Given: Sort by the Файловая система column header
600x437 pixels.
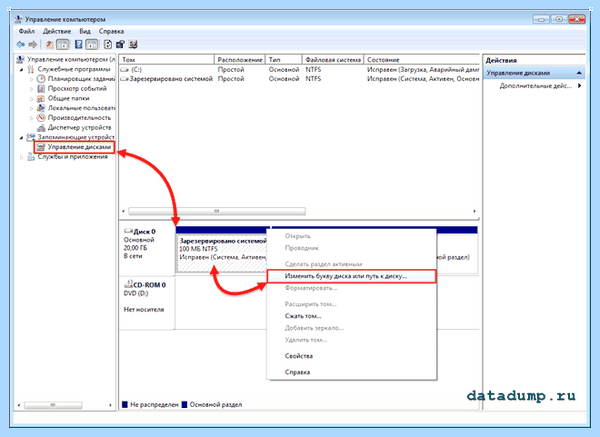Looking at the screenshot, I should point(333,60).
